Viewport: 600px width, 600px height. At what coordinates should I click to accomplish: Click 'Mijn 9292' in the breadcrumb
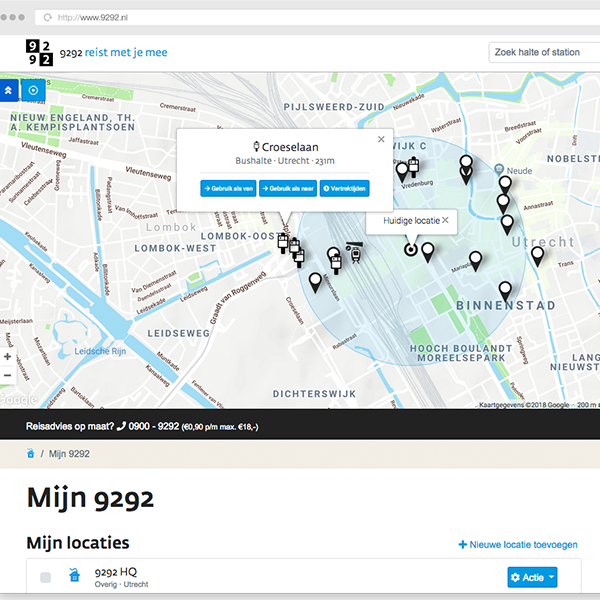[69, 454]
